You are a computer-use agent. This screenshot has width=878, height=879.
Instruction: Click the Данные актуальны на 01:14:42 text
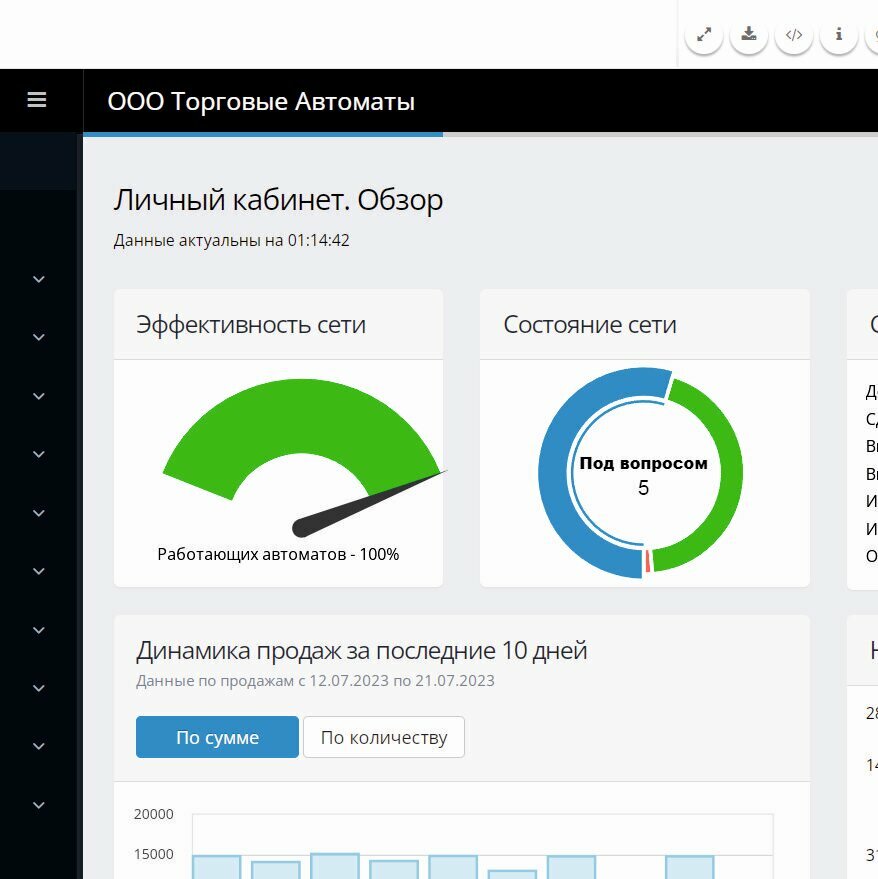click(231, 240)
